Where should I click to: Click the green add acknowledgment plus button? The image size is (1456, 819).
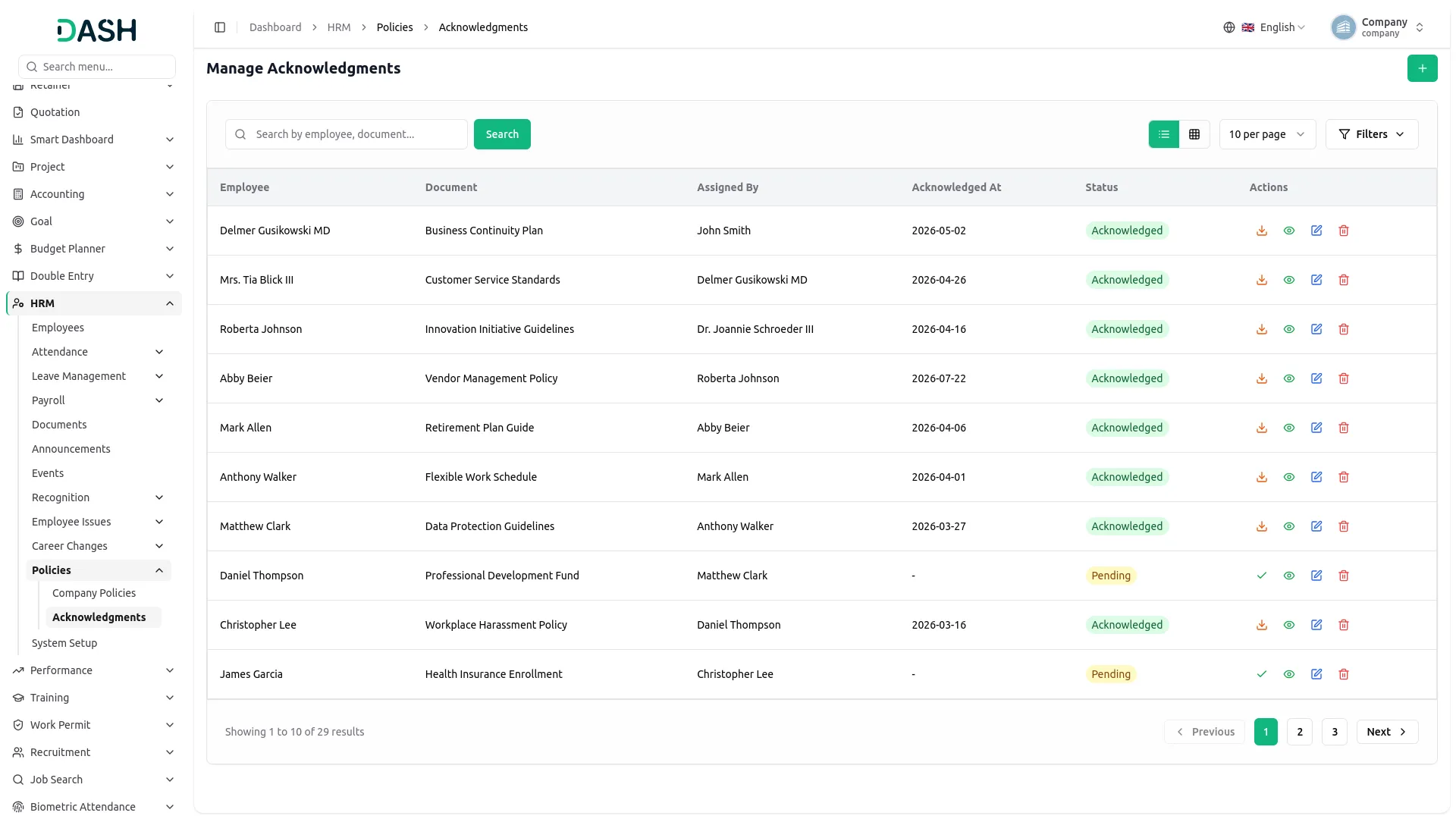[x=1422, y=68]
